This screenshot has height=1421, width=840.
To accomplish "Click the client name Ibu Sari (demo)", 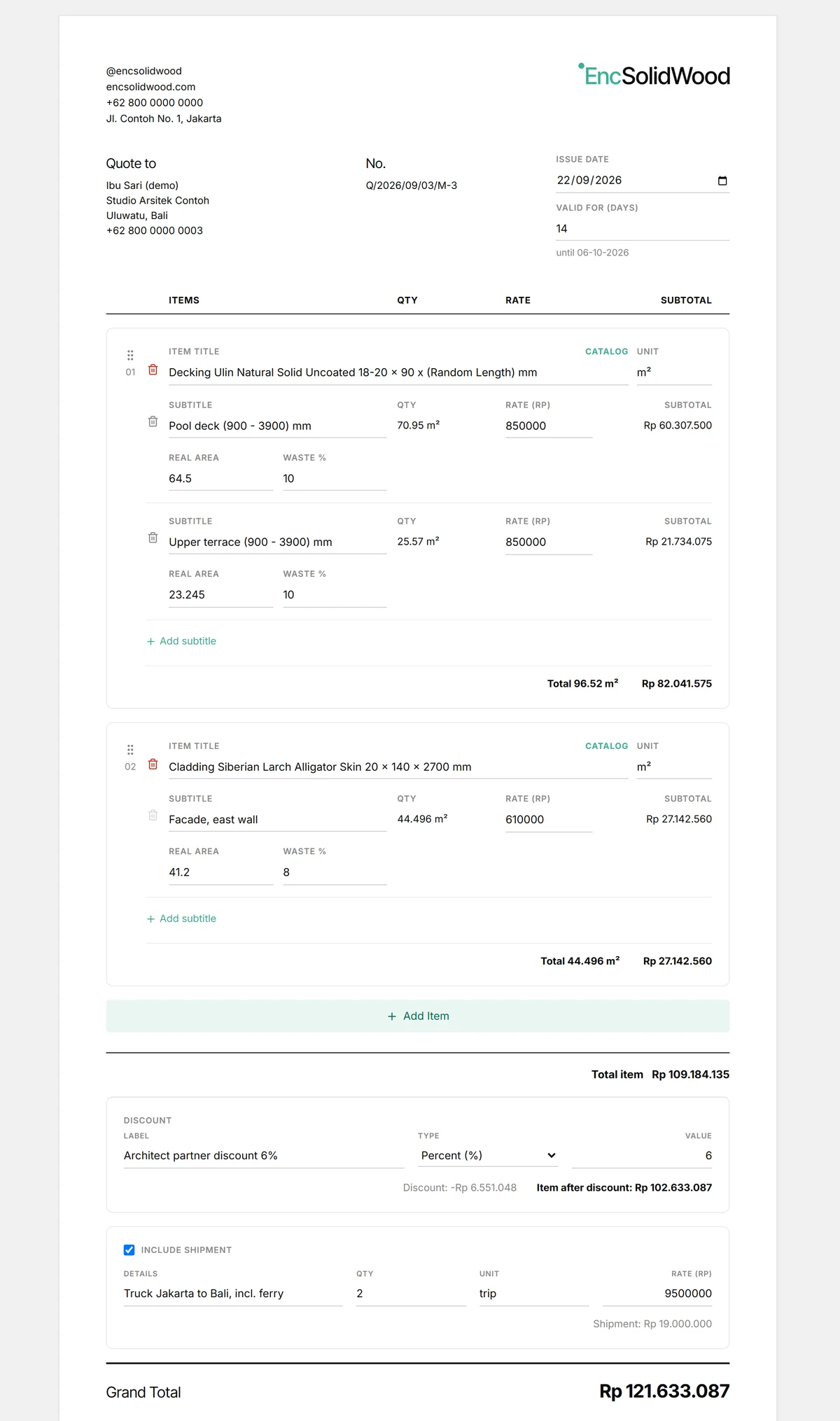I will 142,185.
